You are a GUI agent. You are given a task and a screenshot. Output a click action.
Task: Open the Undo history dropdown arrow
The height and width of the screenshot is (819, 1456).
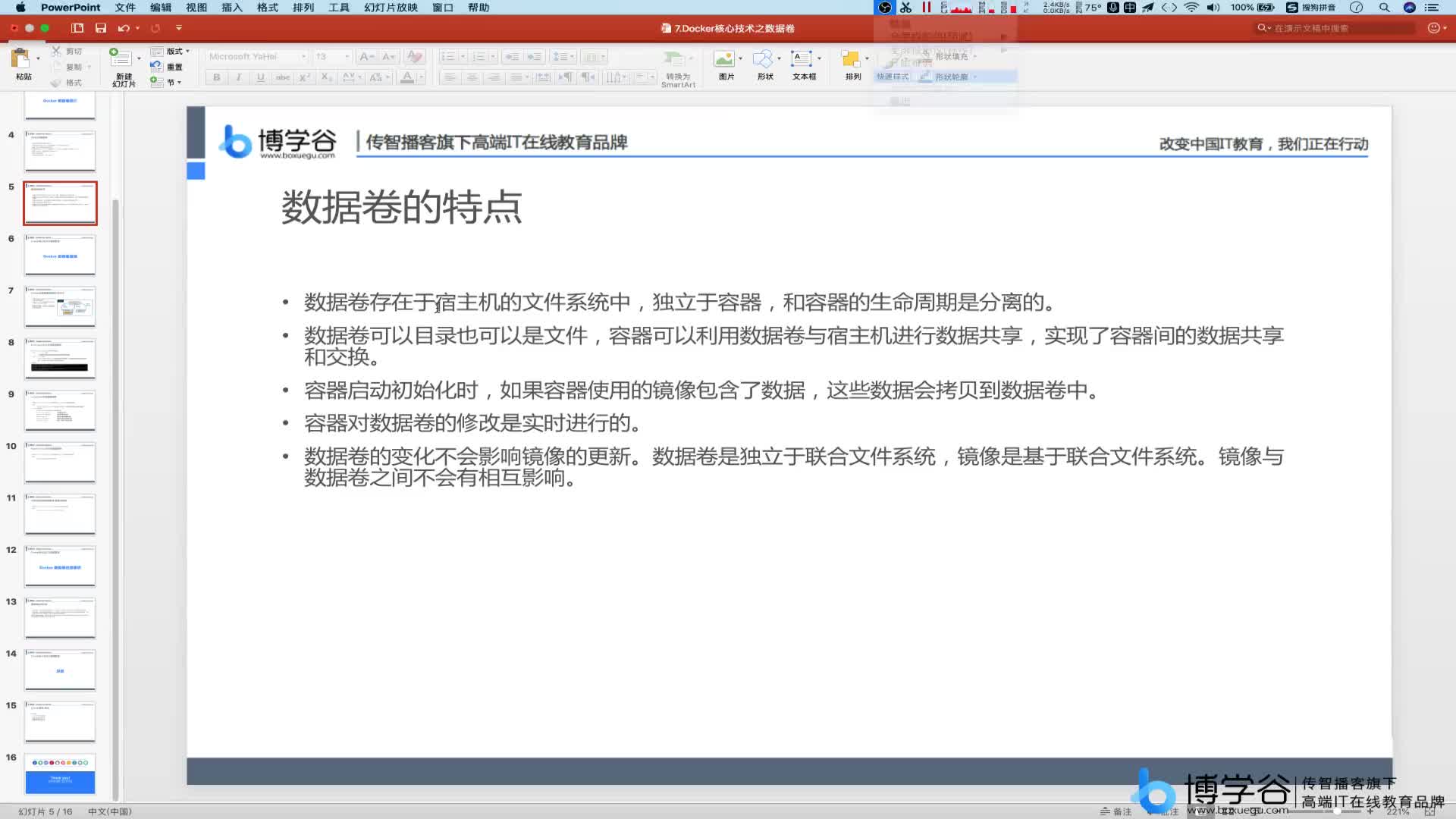(137, 28)
